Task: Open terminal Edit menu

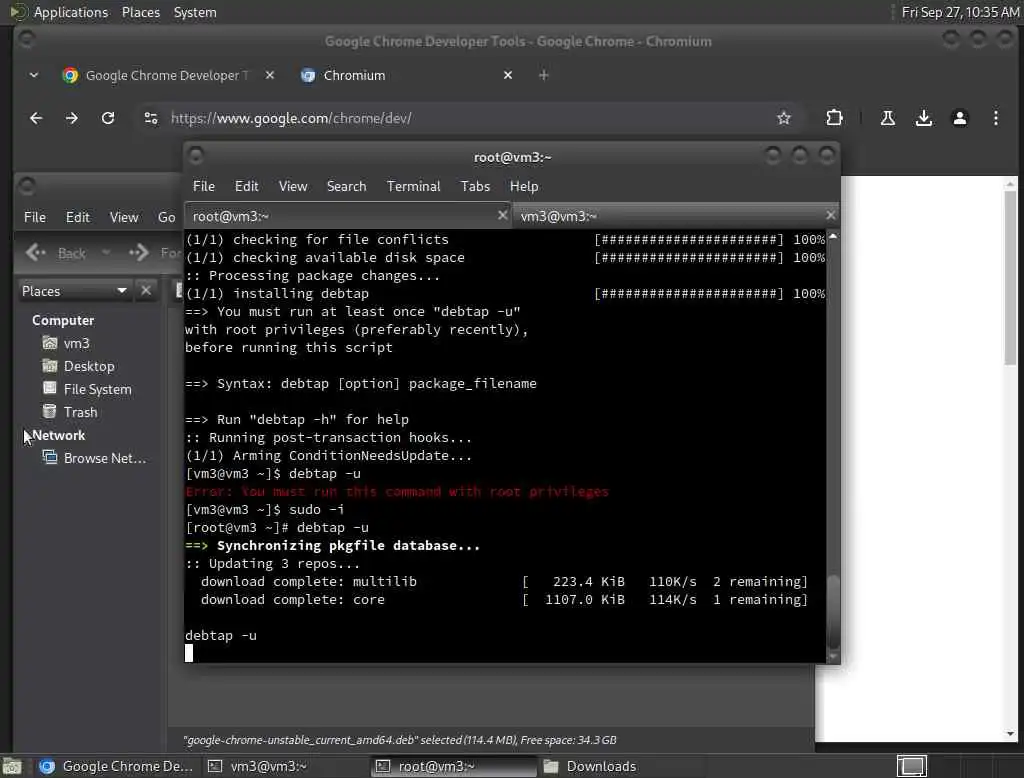Action: coord(246,186)
